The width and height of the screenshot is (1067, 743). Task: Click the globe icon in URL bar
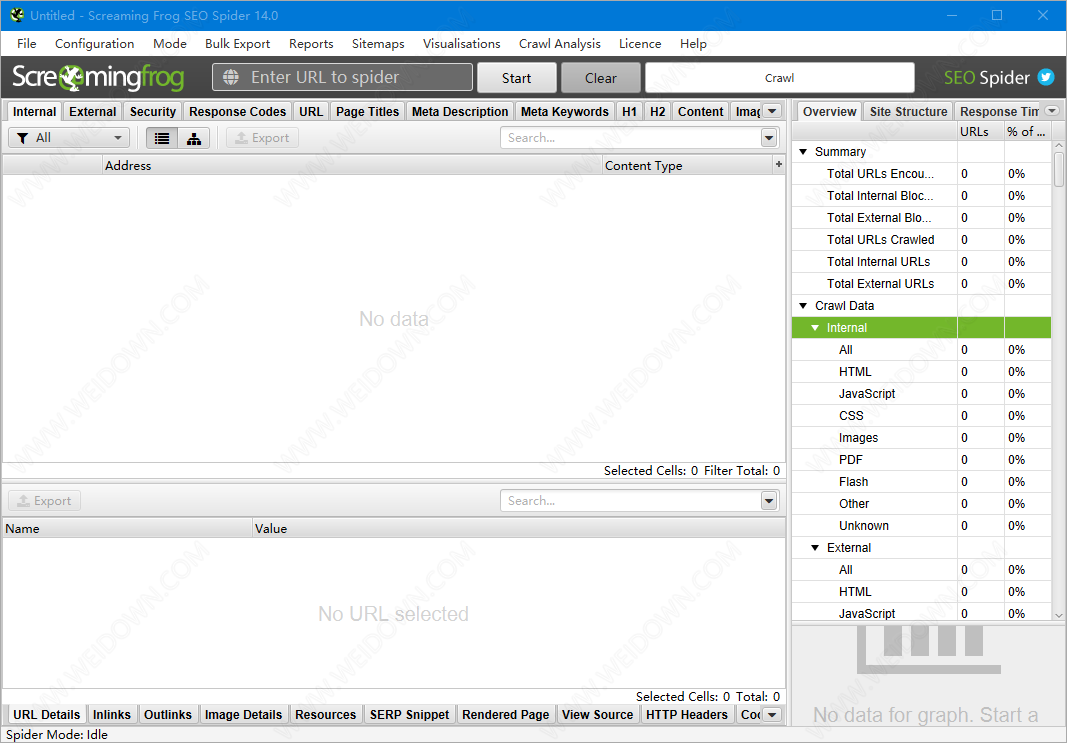click(x=231, y=78)
